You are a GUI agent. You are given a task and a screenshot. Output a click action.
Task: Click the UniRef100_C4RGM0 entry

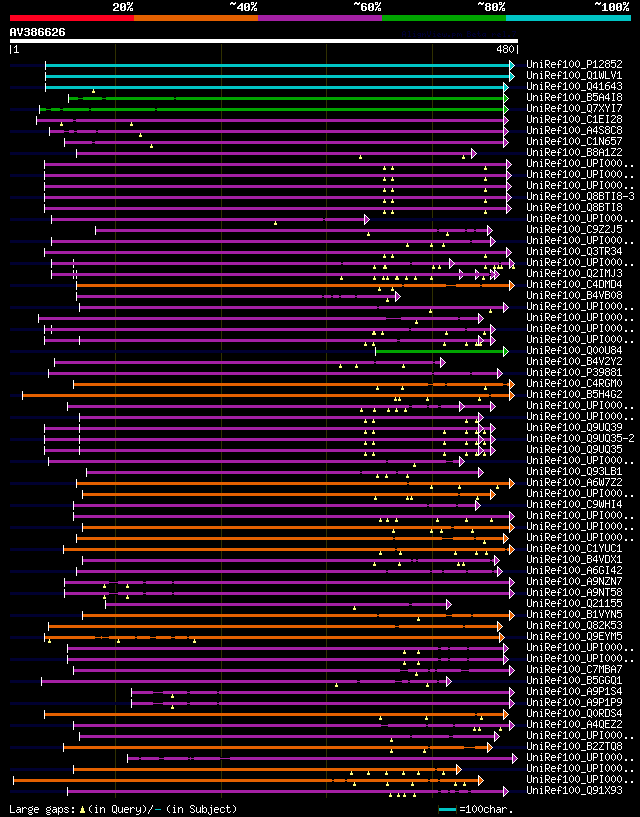coord(574,383)
